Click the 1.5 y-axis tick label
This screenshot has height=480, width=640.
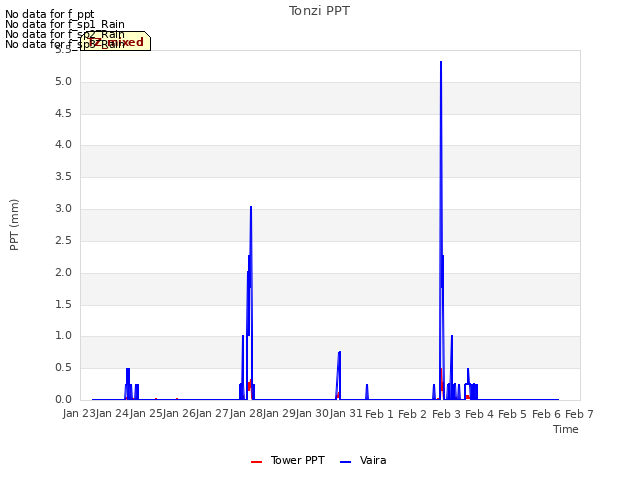63,304
